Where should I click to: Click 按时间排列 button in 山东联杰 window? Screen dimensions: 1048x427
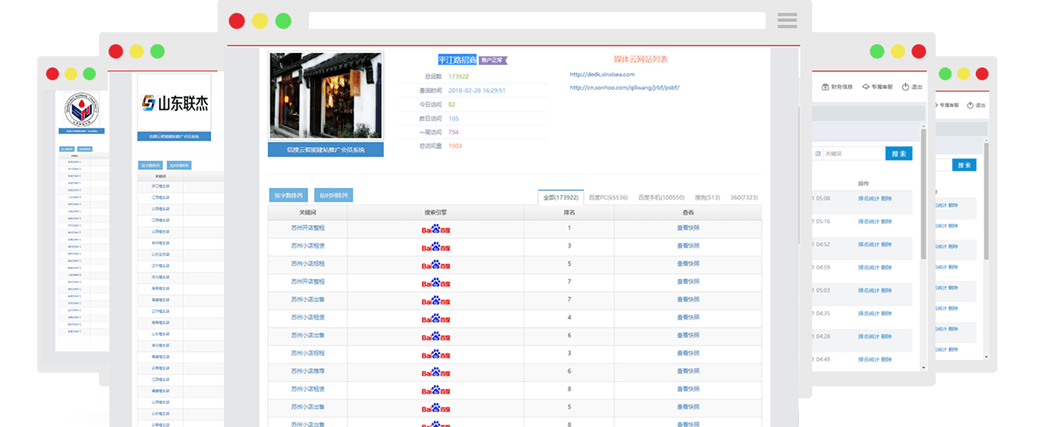178,165
